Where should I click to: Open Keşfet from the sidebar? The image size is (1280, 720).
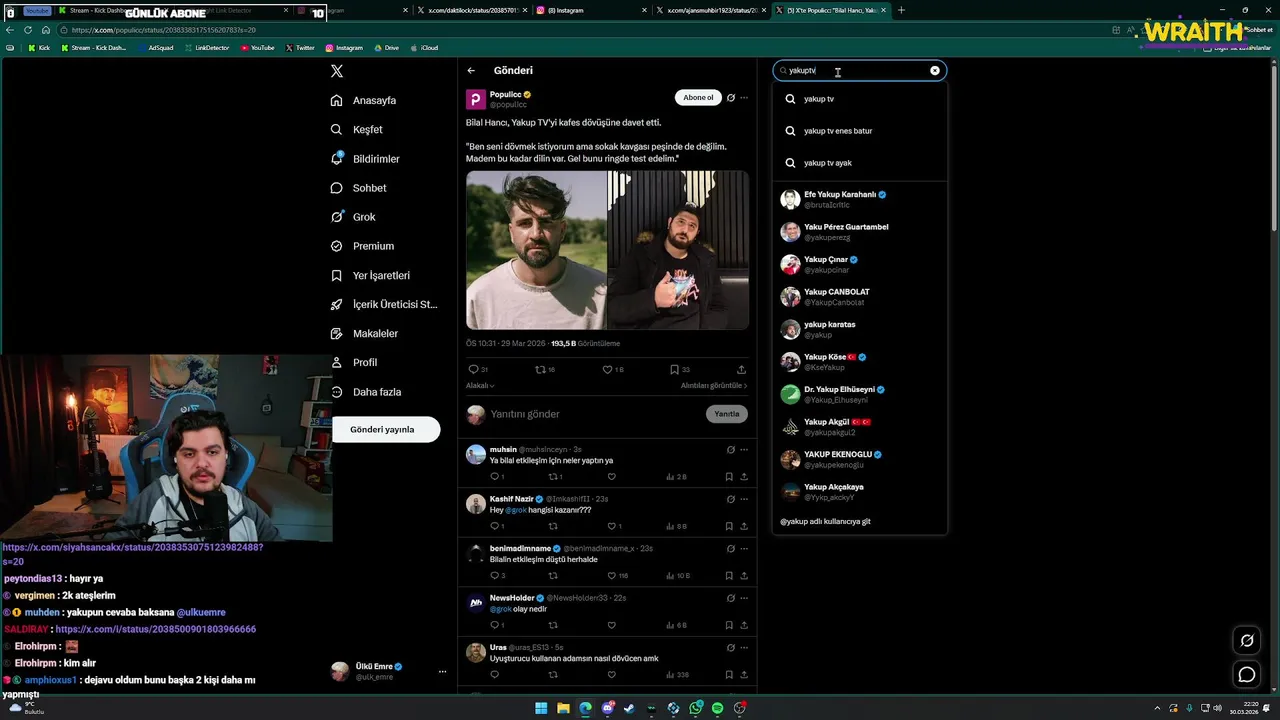(x=357, y=129)
